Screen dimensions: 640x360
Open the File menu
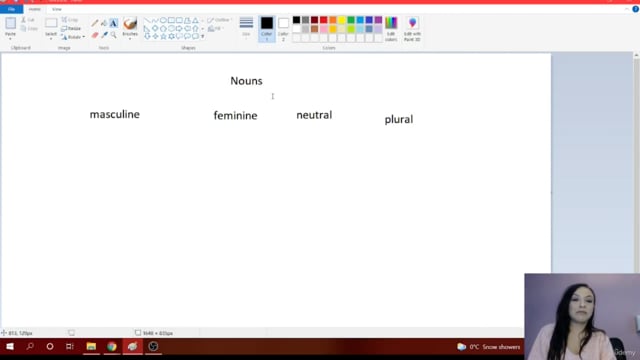(11, 9)
